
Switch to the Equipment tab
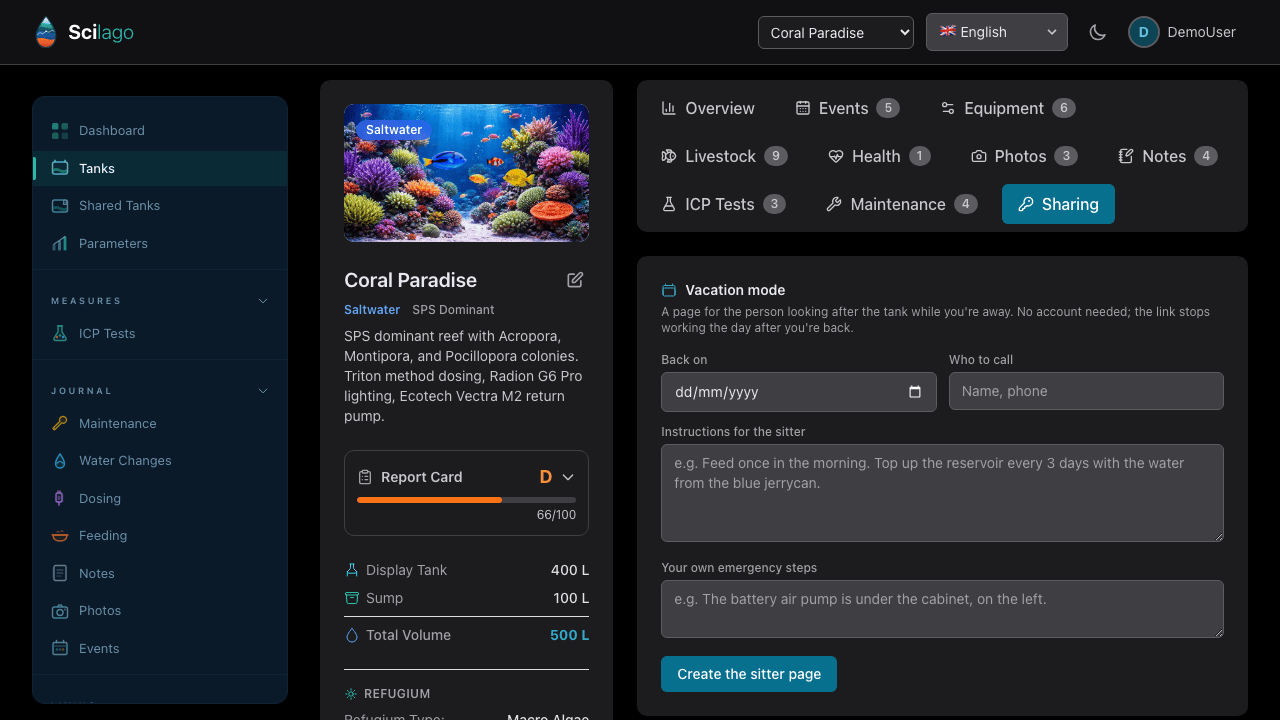click(1008, 108)
